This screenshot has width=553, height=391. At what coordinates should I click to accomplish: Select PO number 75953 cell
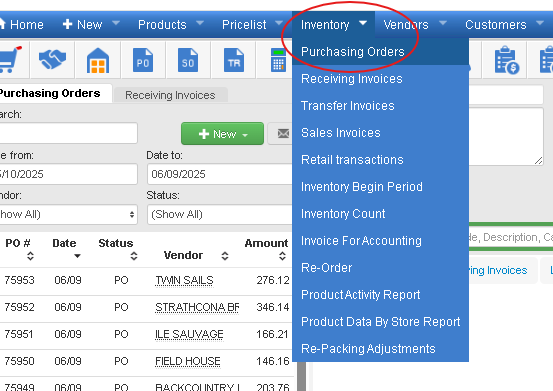coord(19,280)
